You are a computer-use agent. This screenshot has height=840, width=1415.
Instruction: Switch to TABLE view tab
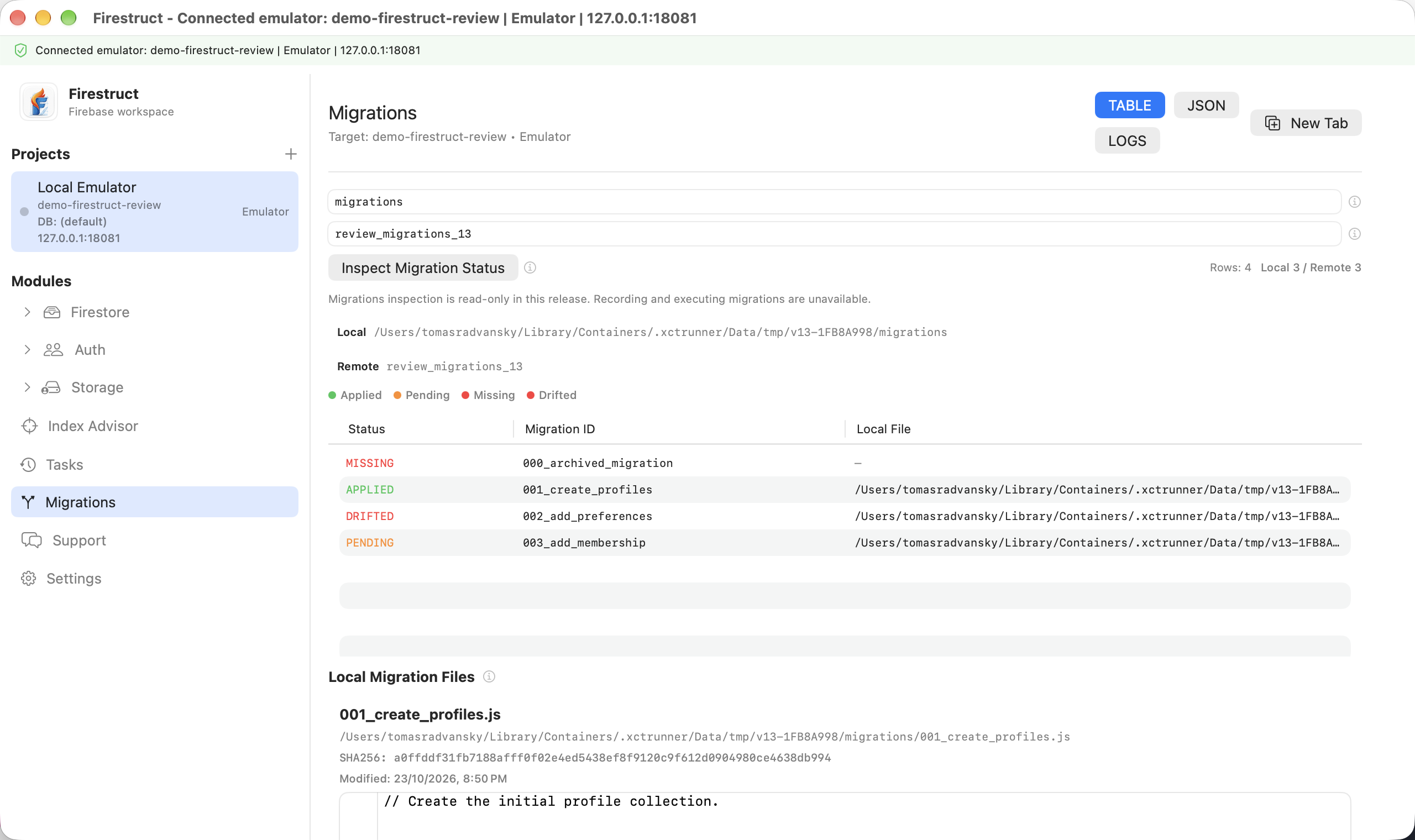[x=1129, y=106]
